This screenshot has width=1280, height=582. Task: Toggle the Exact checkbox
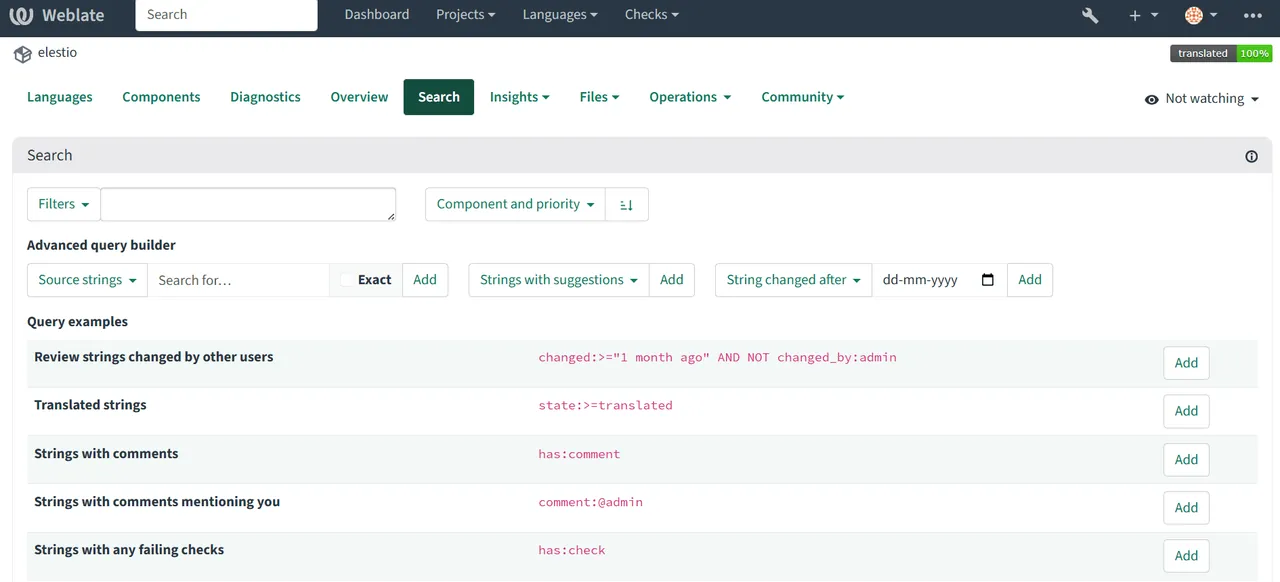coord(346,280)
